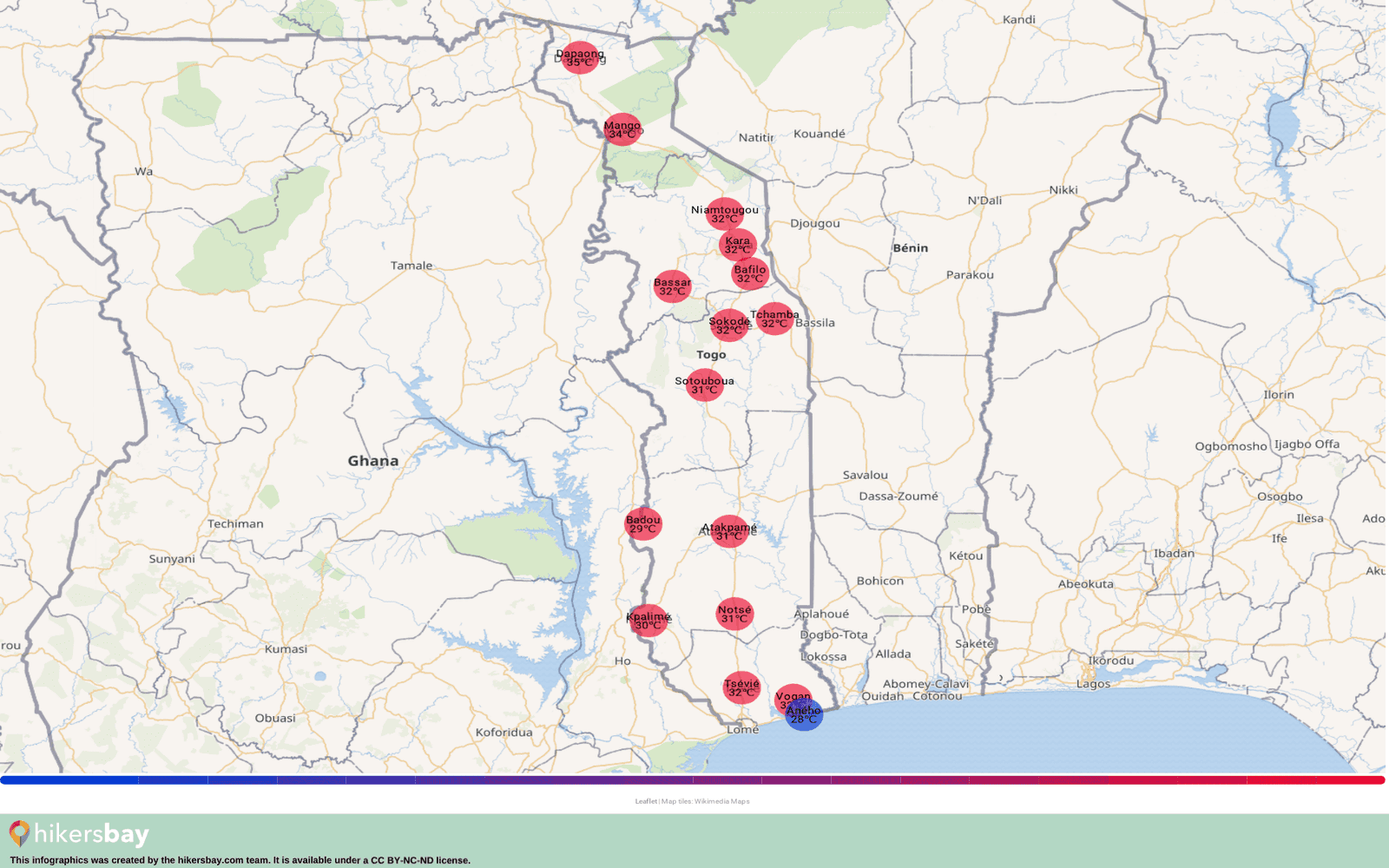Click the Ghana country label on map
Image resolution: width=1389 pixels, height=868 pixels.
[x=373, y=461]
